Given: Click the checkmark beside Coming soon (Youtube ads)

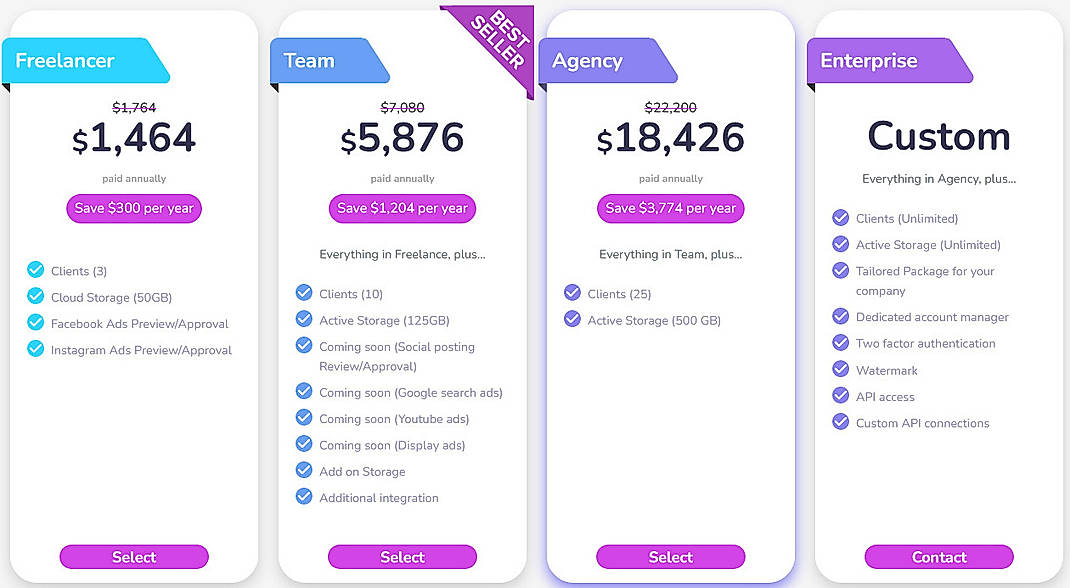Looking at the screenshot, I should [303, 418].
